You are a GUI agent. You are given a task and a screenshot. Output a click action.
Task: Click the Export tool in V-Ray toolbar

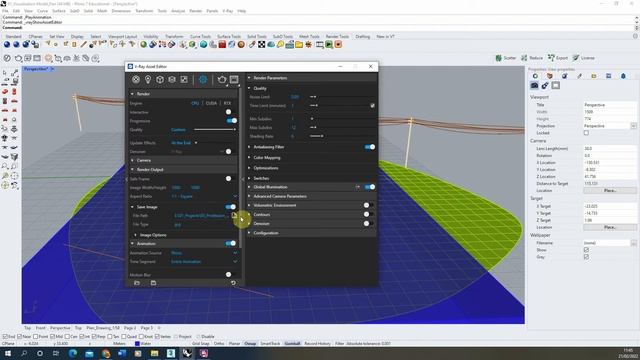tap(558, 58)
